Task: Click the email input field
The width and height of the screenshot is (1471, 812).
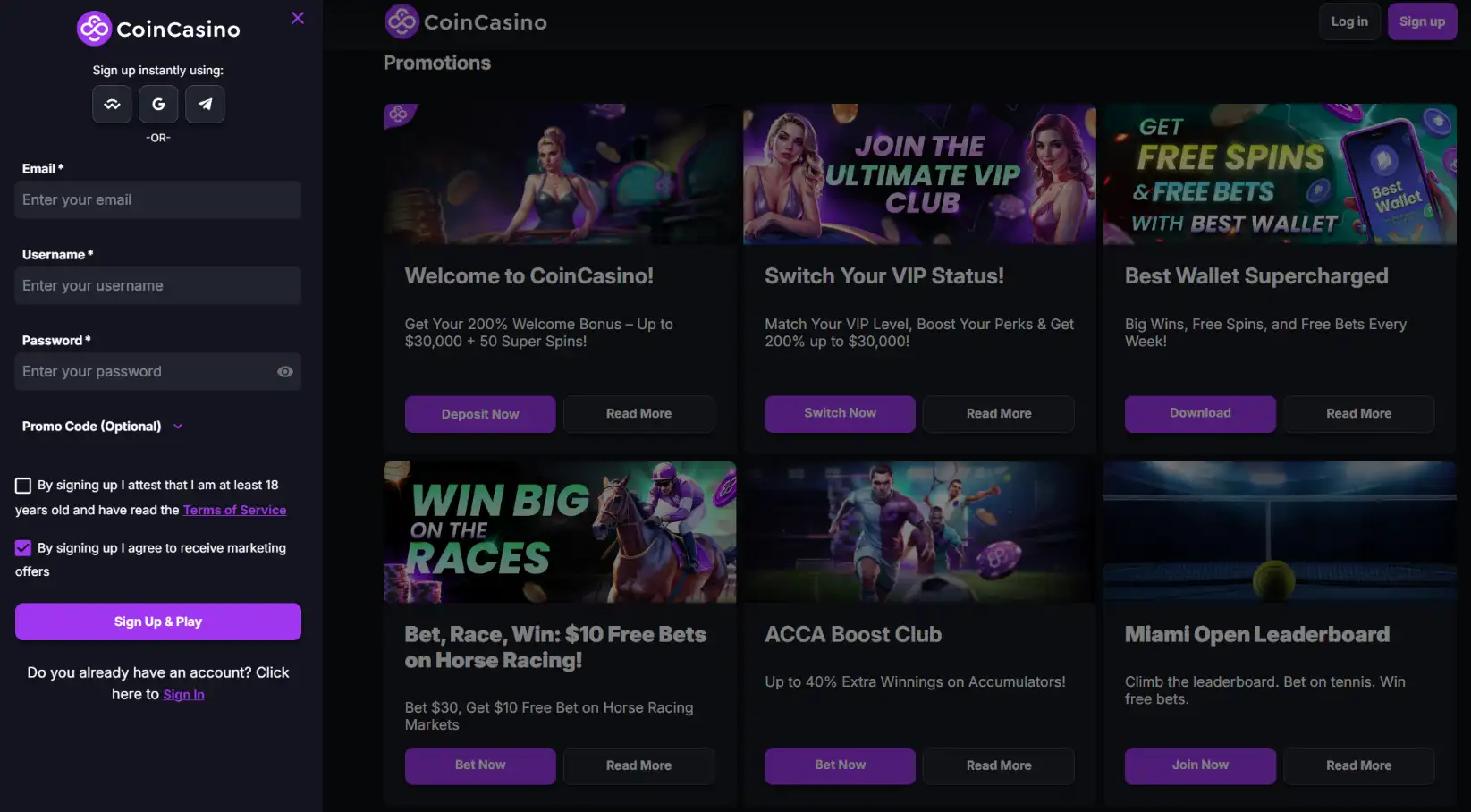Action: point(157,199)
